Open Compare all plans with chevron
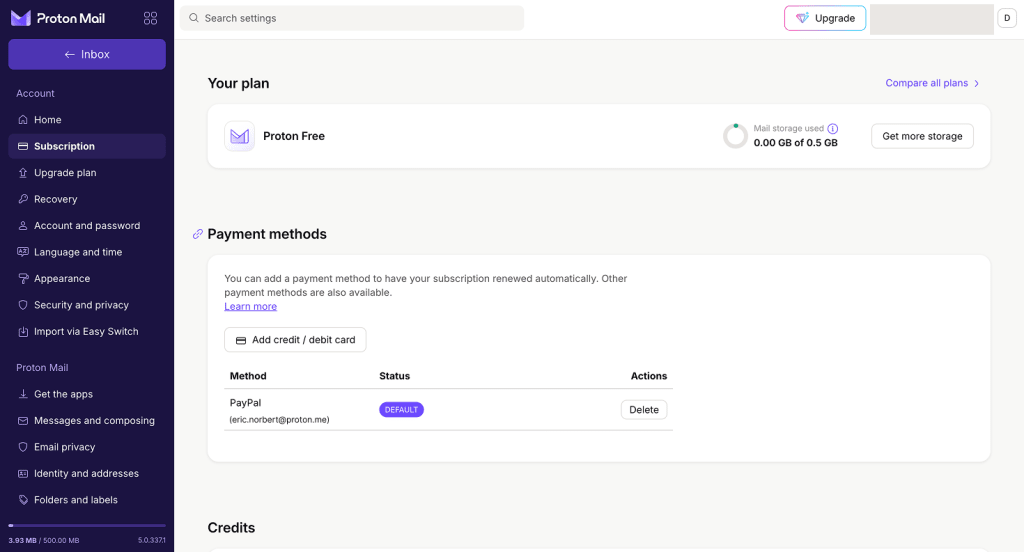Screen dimensions: 1024x552 [x=932, y=83]
